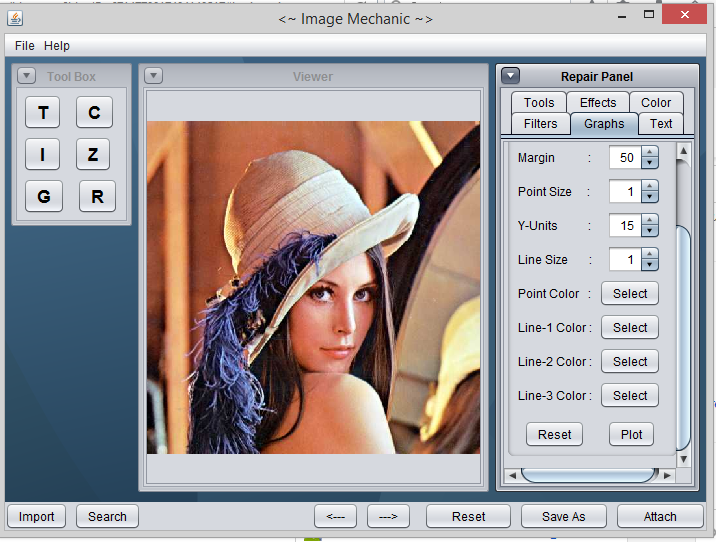
Task: Click the Plot button
Action: click(632, 434)
